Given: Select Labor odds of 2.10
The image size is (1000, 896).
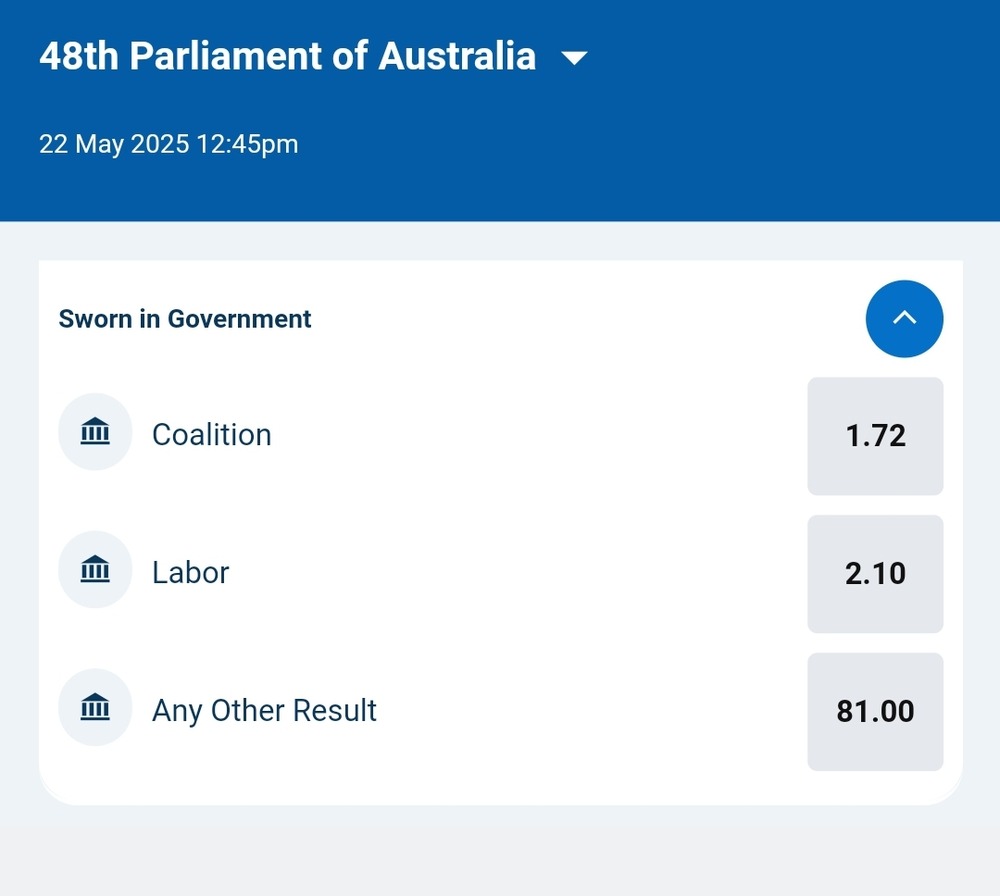Looking at the screenshot, I should [875, 574].
